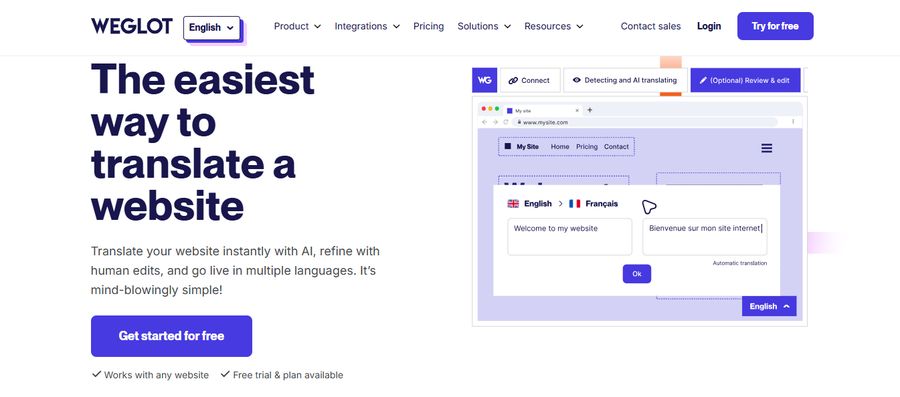The image size is (900, 397).
Task: Click the hamburger menu icon in mockup
Action: (x=766, y=148)
